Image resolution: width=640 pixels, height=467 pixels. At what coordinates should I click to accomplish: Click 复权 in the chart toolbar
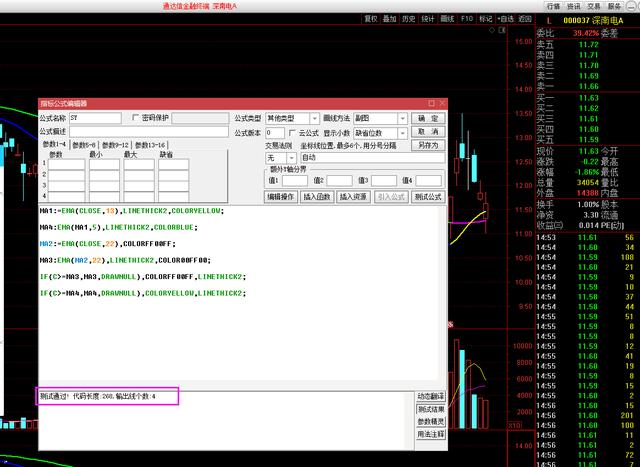click(x=371, y=19)
